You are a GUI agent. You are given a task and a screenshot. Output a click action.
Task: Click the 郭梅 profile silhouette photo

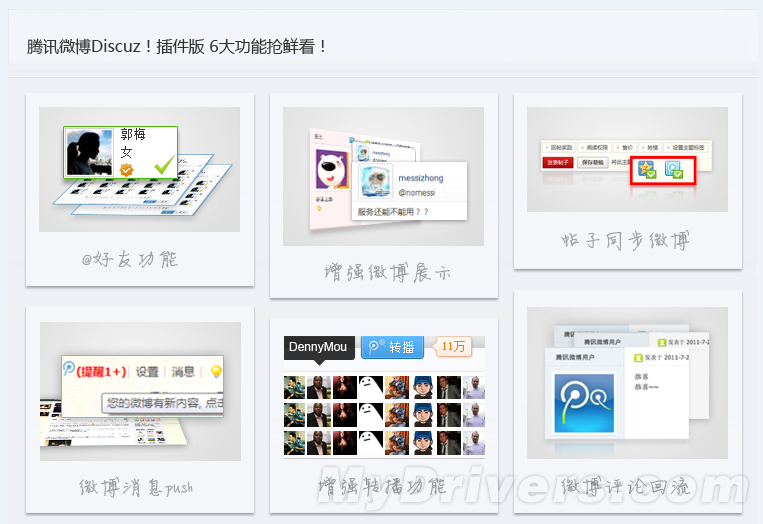[x=90, y=152]
